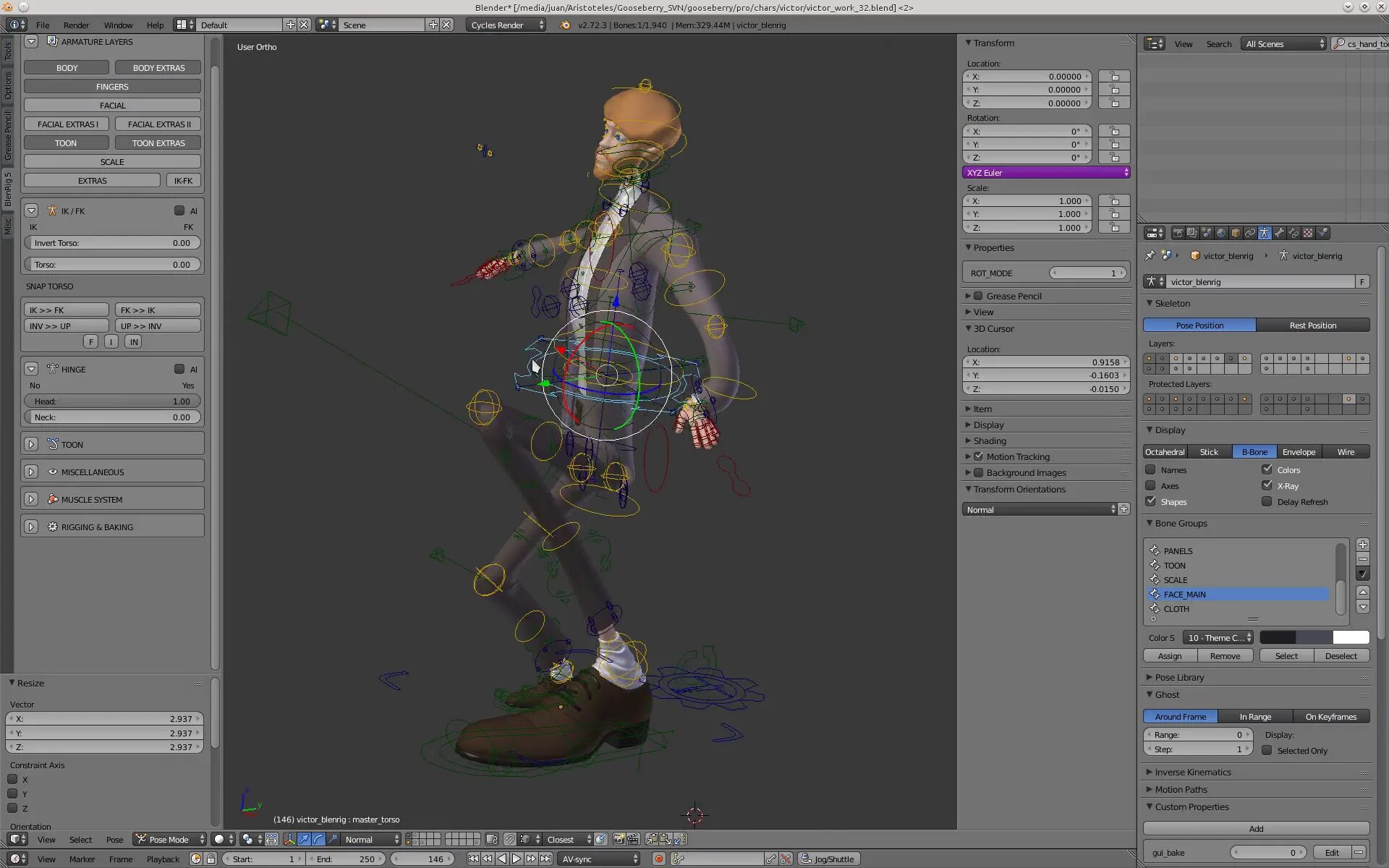The image size is (1389, 868).
Task: Open the Render menu
Action: pos(76,25)
